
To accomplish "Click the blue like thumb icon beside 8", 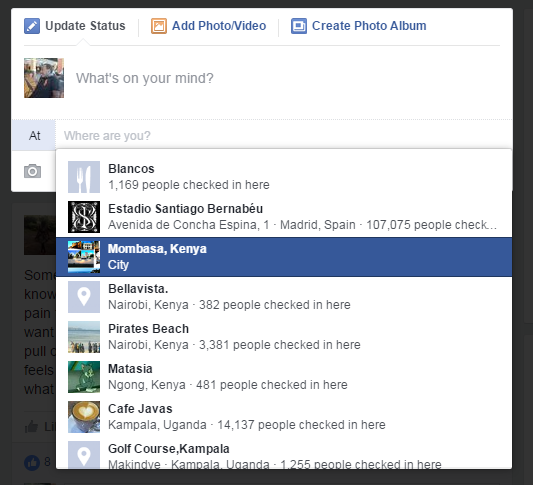I will click(32, 462).
